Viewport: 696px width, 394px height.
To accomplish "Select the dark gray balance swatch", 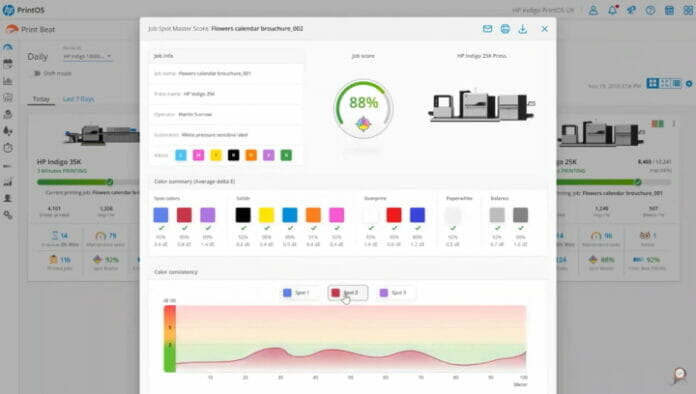I will (x=521, y=215).
